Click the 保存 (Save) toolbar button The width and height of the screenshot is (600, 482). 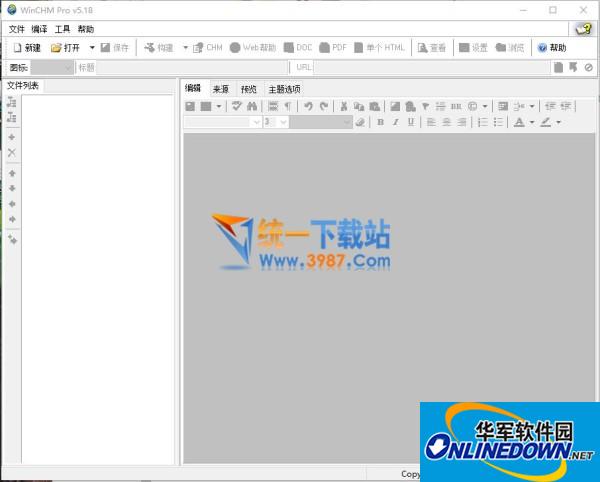[x=114, y=48]
